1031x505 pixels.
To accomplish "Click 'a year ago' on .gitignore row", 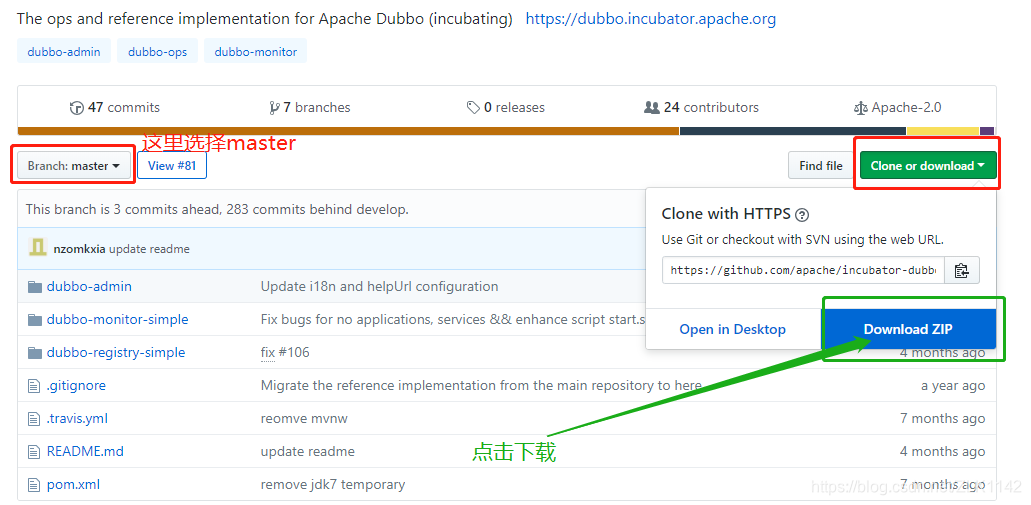I will coord(953,385).
